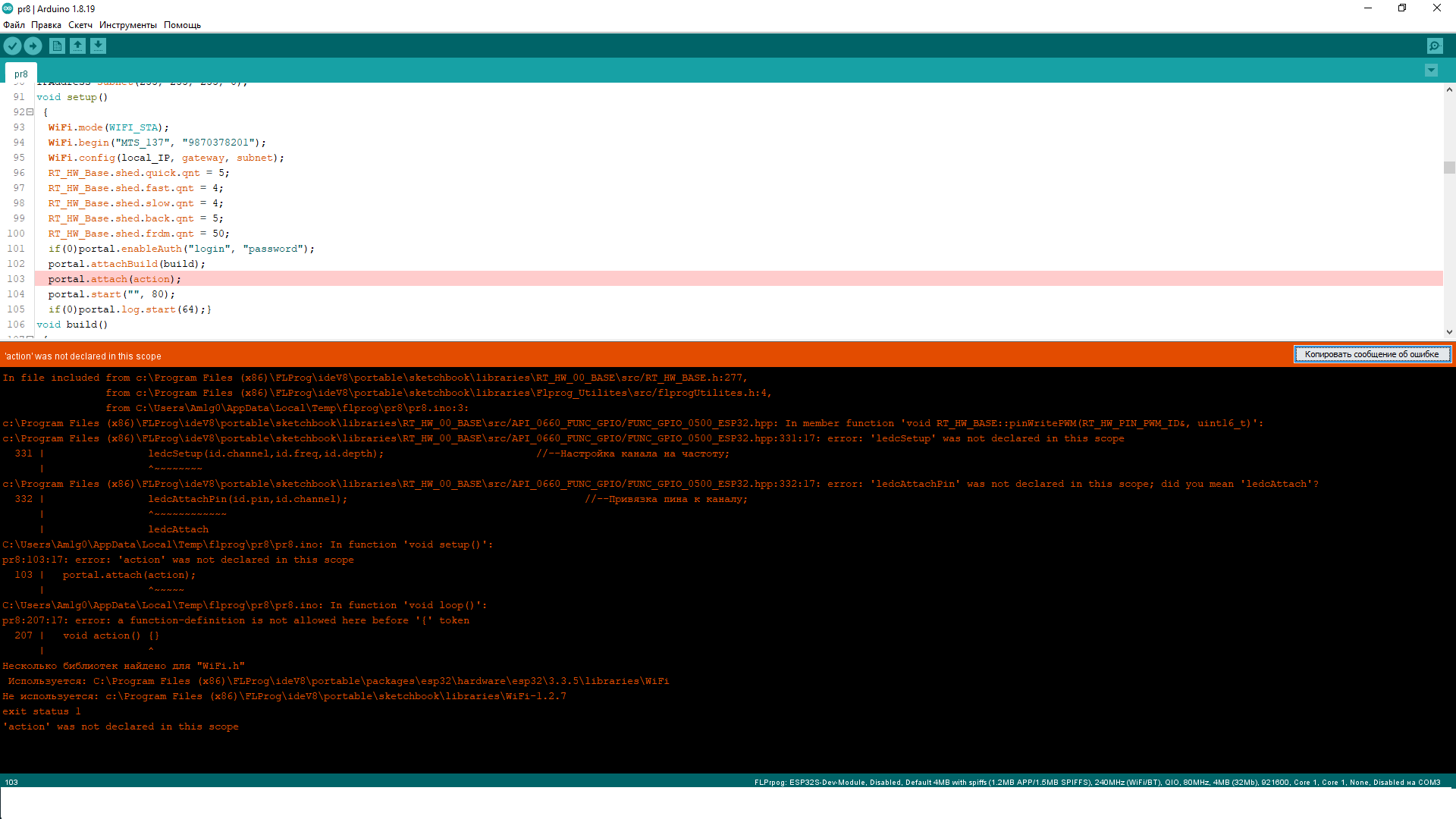Click the Verify sketch checkmark icon
This screenshot has height=819, width=1456.
12,45
